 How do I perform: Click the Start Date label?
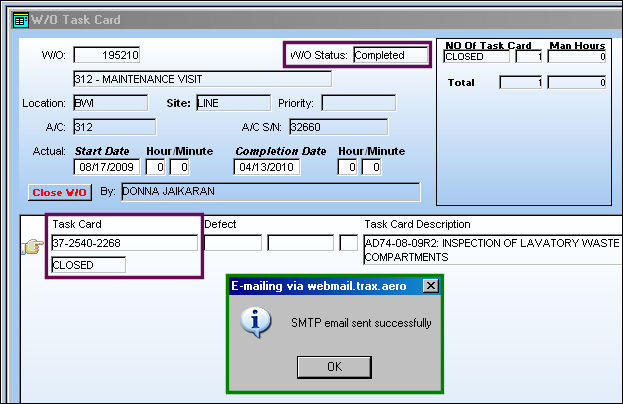coord(102,151)
